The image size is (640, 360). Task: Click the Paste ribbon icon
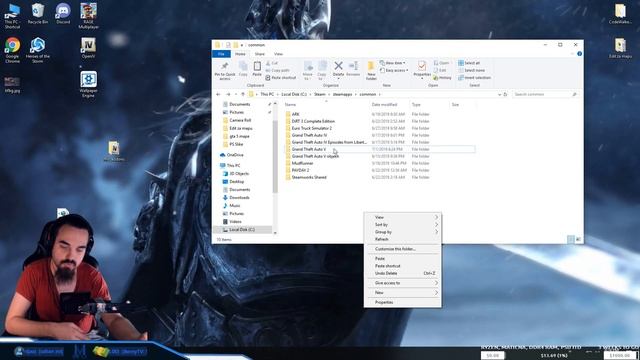pos(257,69)
